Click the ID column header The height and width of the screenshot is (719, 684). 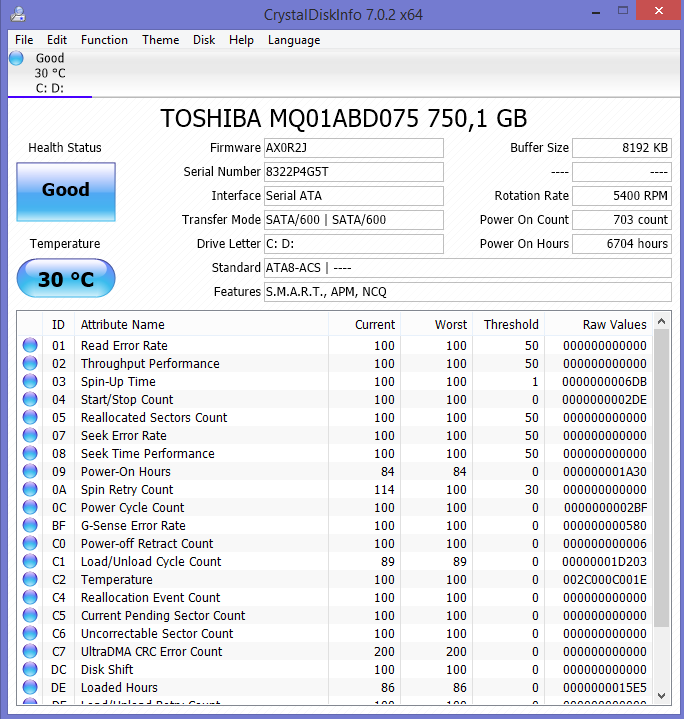pos(58,324)
